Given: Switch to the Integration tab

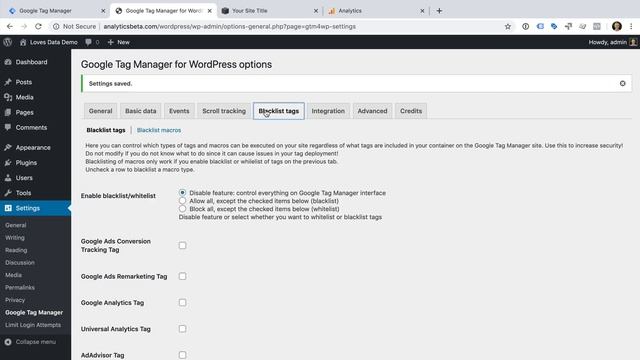Looking at the screenshot, I should tap(328, 111).
